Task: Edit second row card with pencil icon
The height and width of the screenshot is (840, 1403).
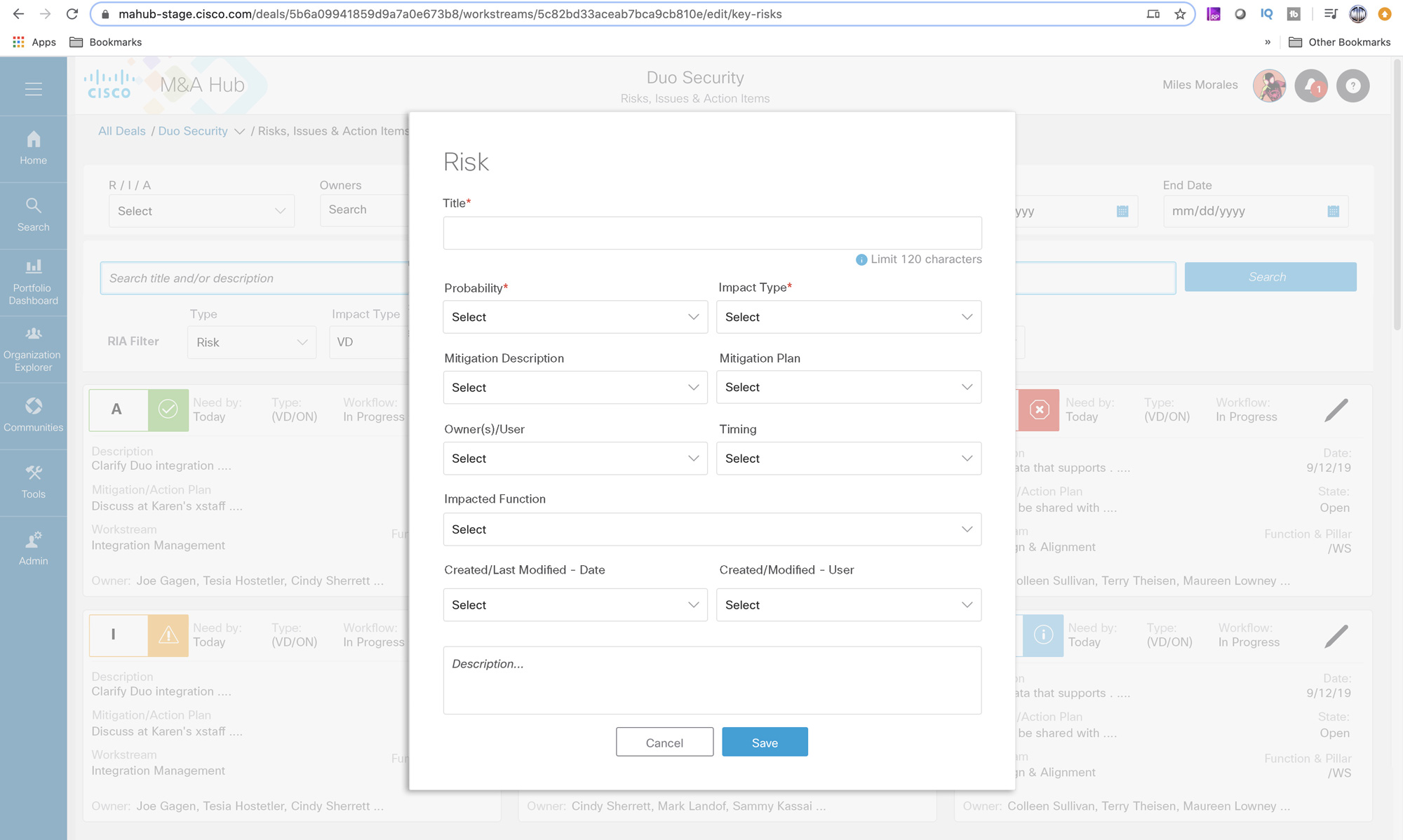Action: [1336, 636]
